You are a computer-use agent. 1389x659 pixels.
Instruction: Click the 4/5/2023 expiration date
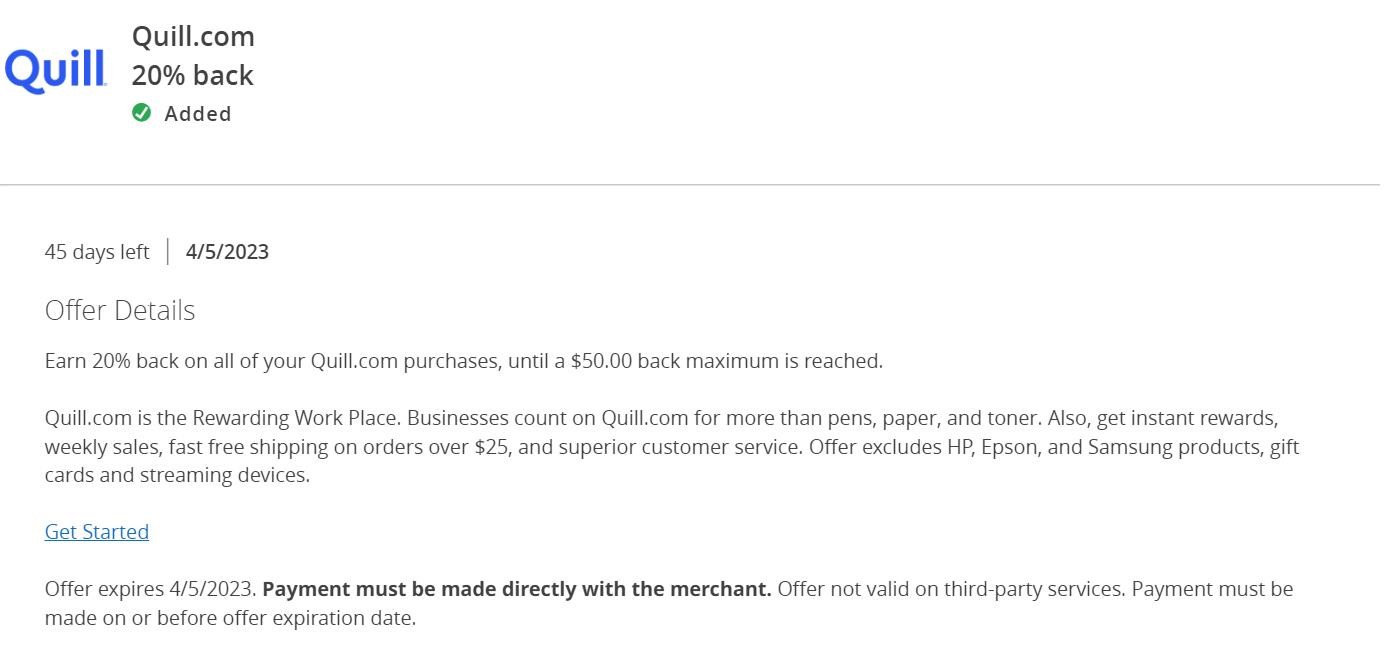(x=227, y=252)
